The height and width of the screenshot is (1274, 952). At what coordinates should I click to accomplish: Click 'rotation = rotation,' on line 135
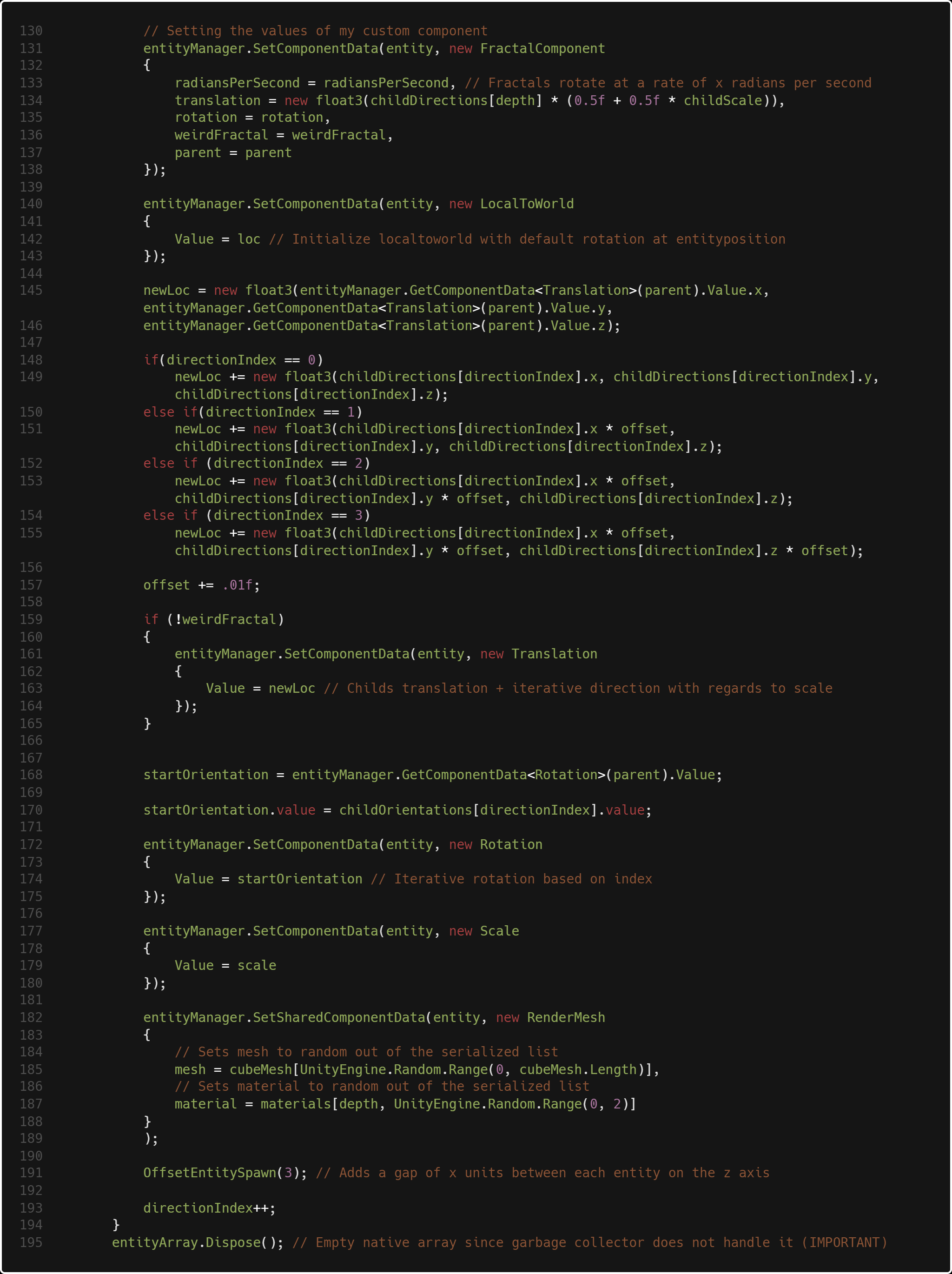click(x=252, y=118)
